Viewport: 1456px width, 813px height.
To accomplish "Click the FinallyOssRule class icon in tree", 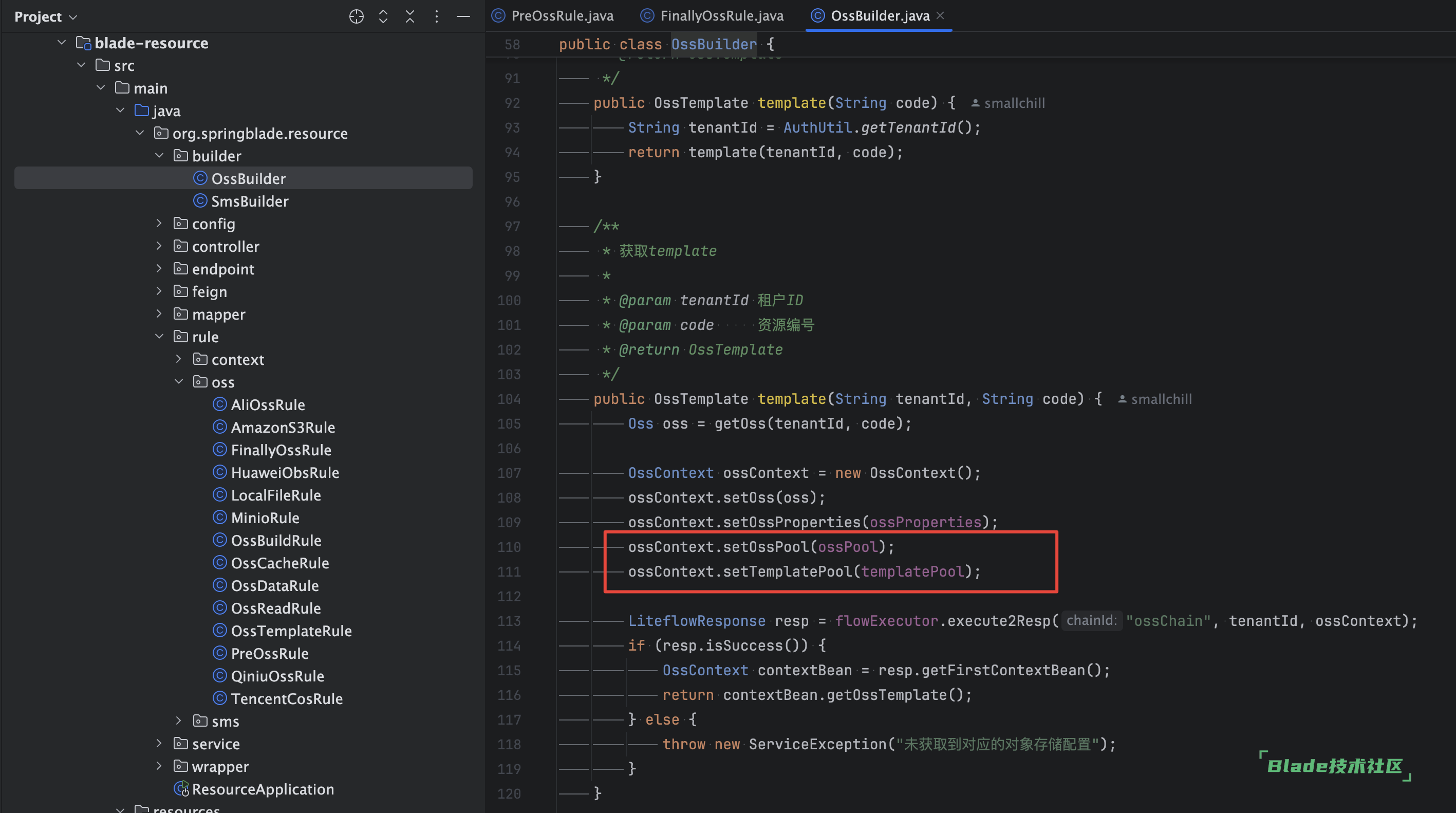I will [219, 450].
